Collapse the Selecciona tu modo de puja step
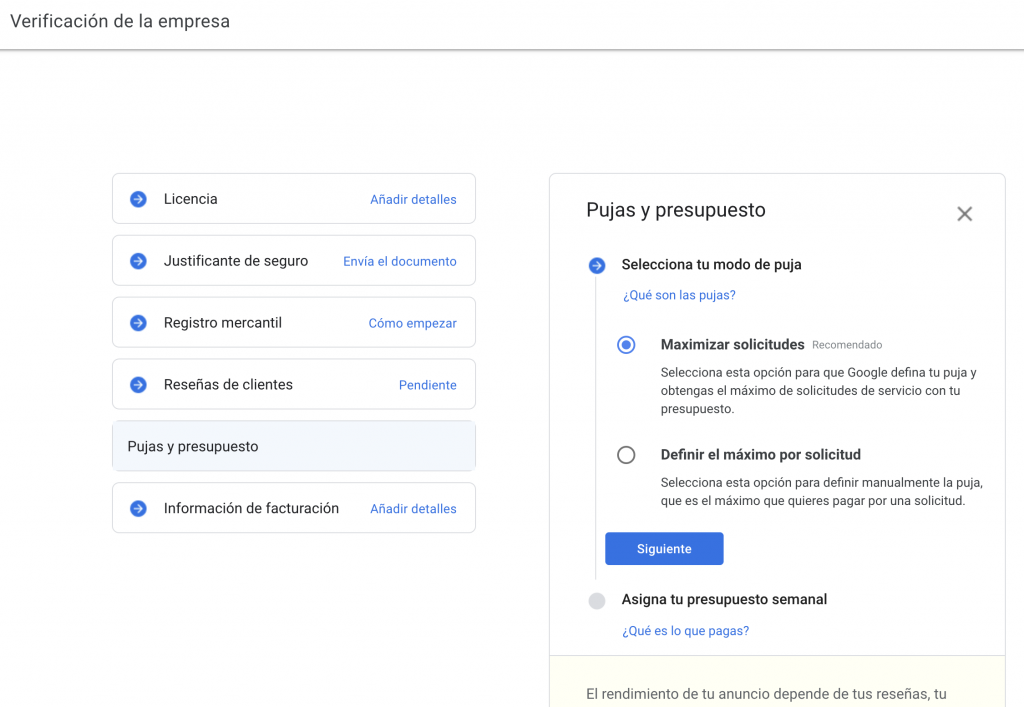The width and height of the screenshot is (1024, 707). tap(711, 265)
